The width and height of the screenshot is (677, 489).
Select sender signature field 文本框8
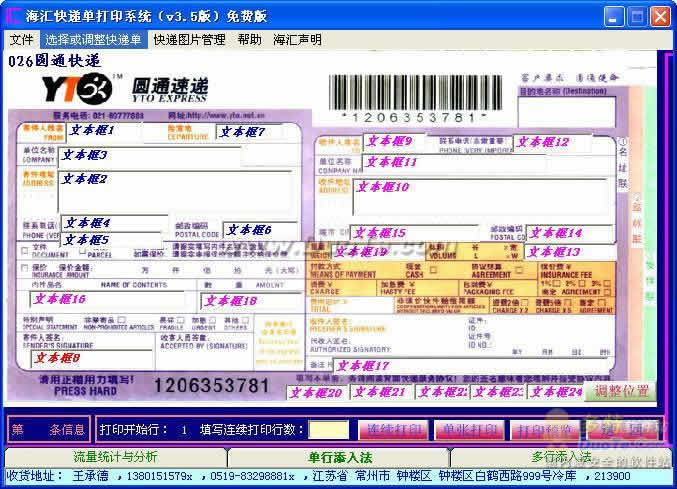click(x=92, y=358)
